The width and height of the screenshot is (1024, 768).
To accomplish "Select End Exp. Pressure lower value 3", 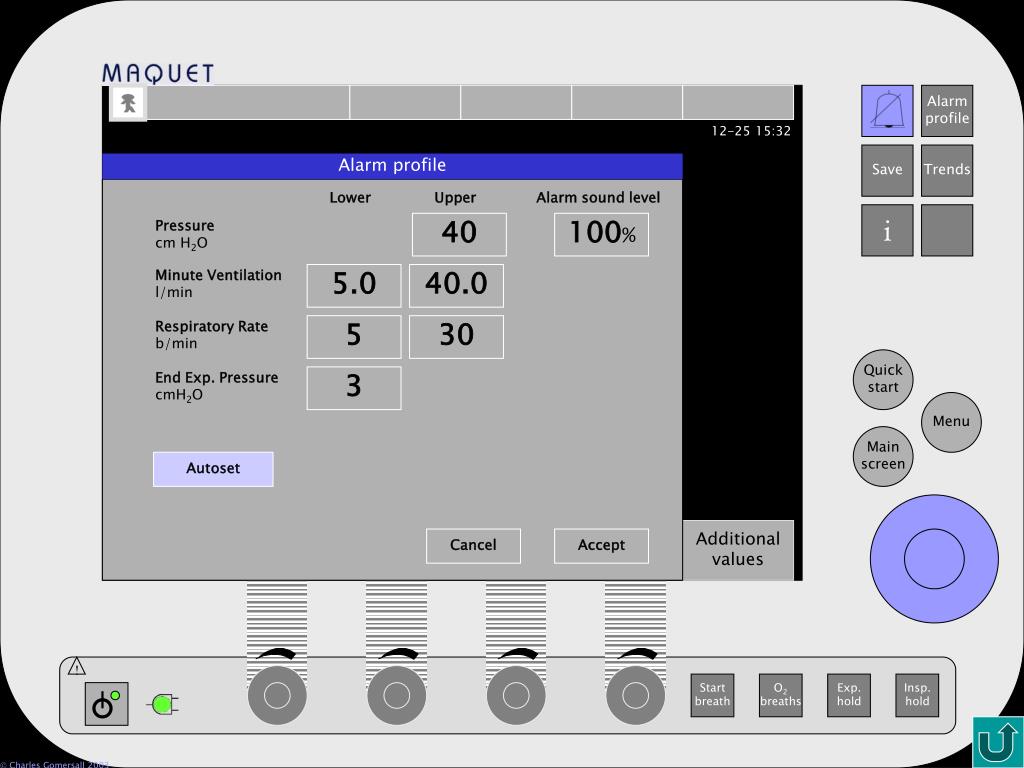I will coord(354,388).
